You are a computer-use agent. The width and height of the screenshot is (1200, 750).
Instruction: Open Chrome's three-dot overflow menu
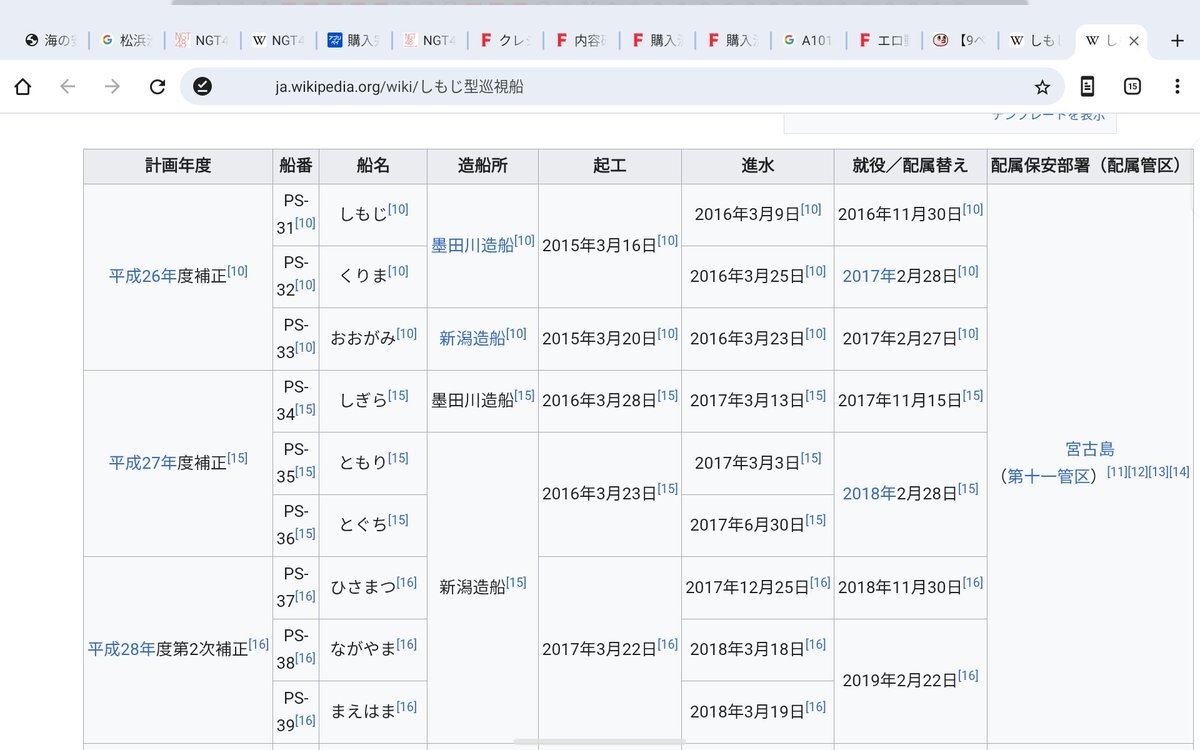click(1176, 87)
